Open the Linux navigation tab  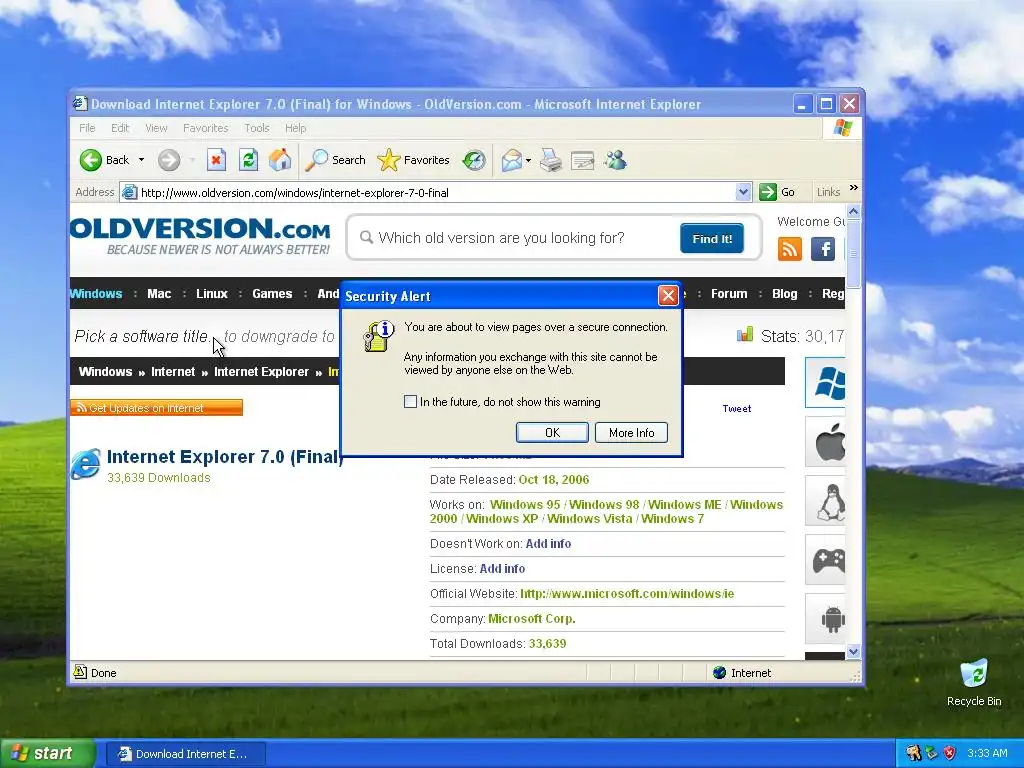212,294
